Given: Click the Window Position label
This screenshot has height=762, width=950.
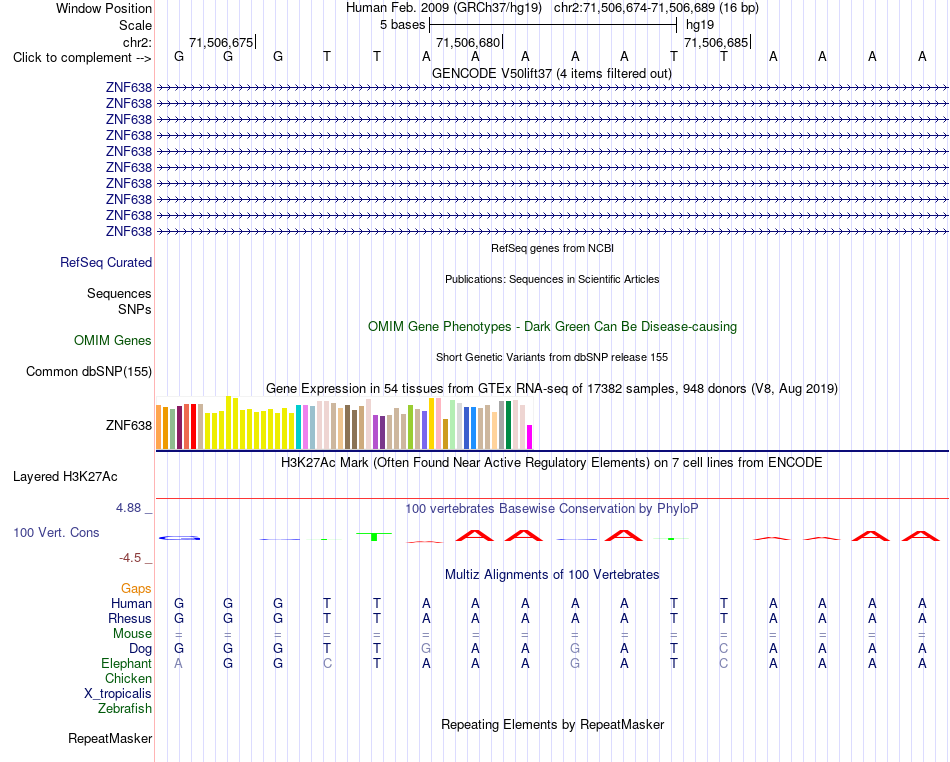Looking at the screenshot, I should click(104, 8).
